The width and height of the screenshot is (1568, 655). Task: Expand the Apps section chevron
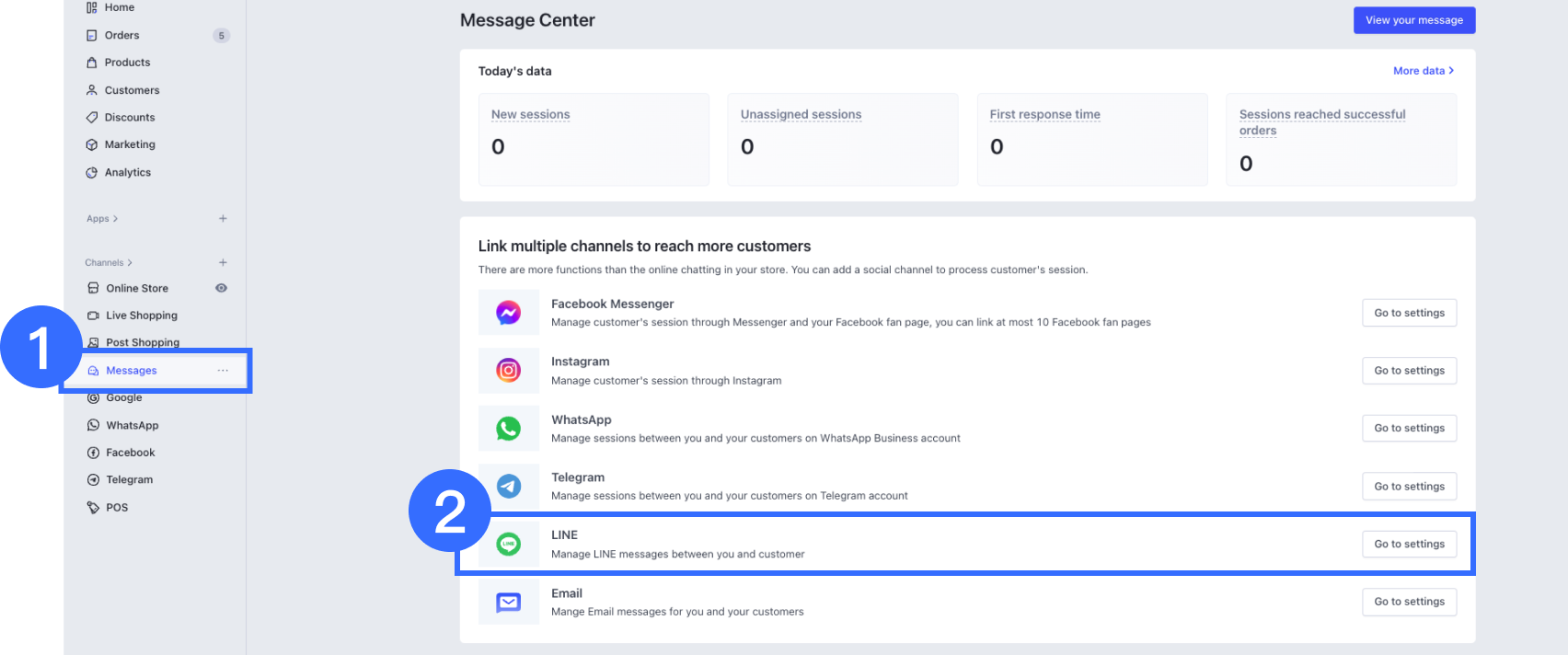[x=115, y=219]
